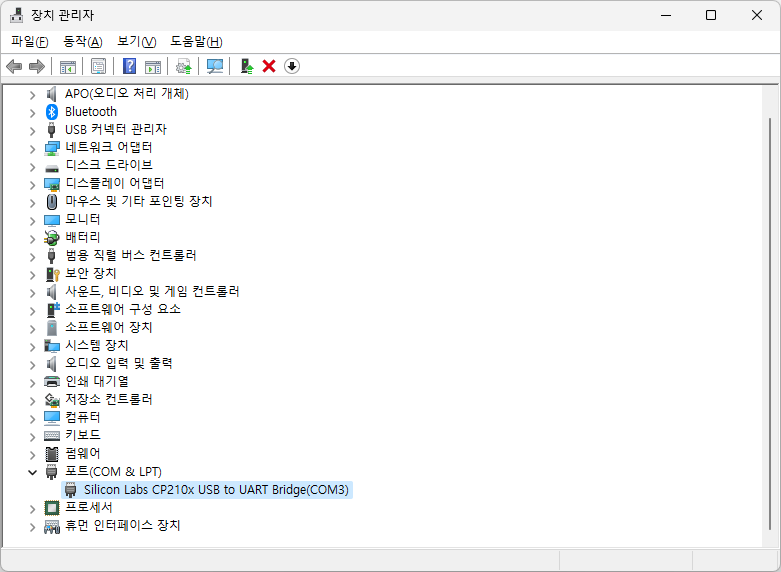Screen dimensions: 781x572
Task: Click the Add driver green-arrow icon
Action: tap(247, 66)
